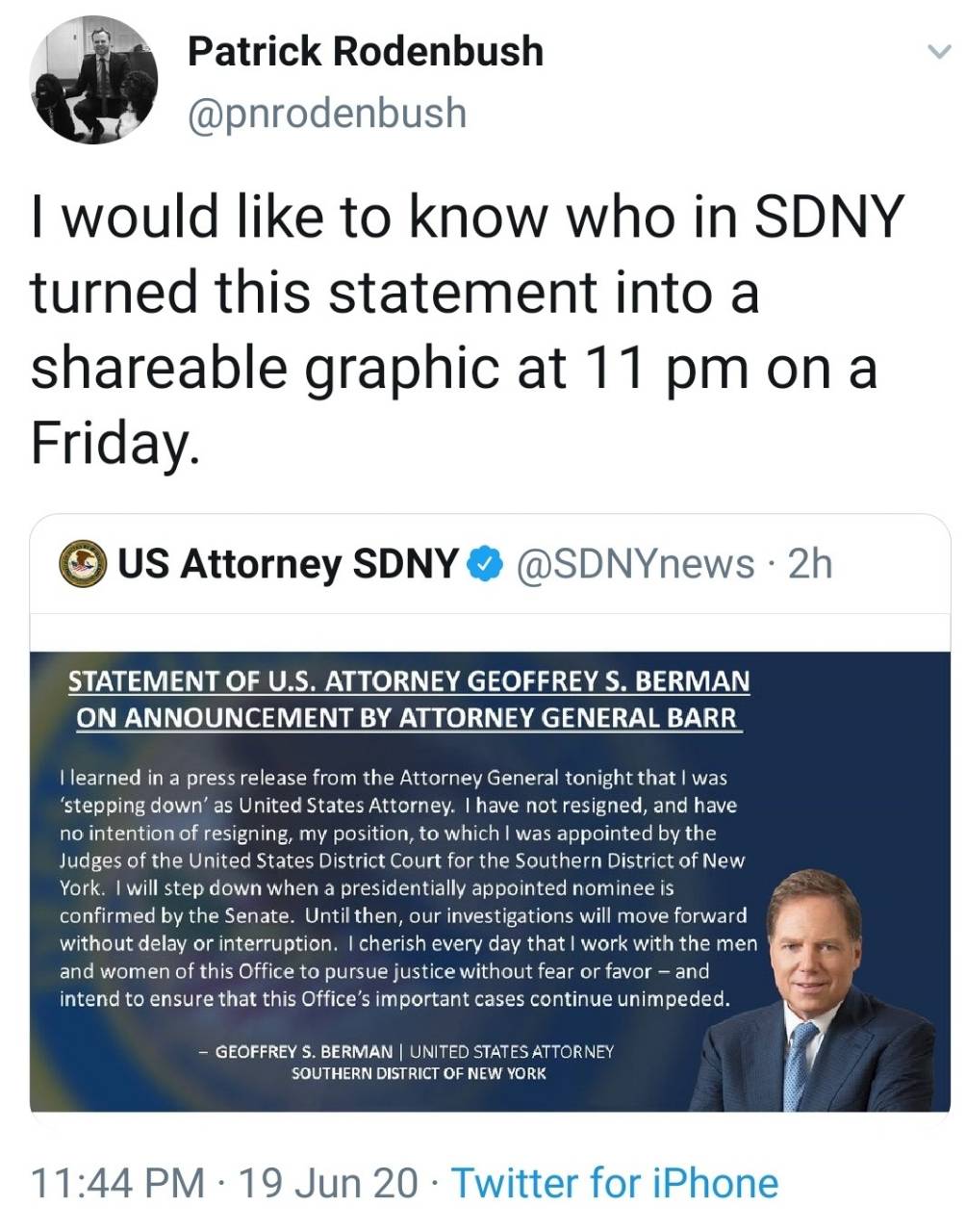Click the 11:44 PM tweet time
Screen dimensions: 966x1232
click(x=117, y=1183)
